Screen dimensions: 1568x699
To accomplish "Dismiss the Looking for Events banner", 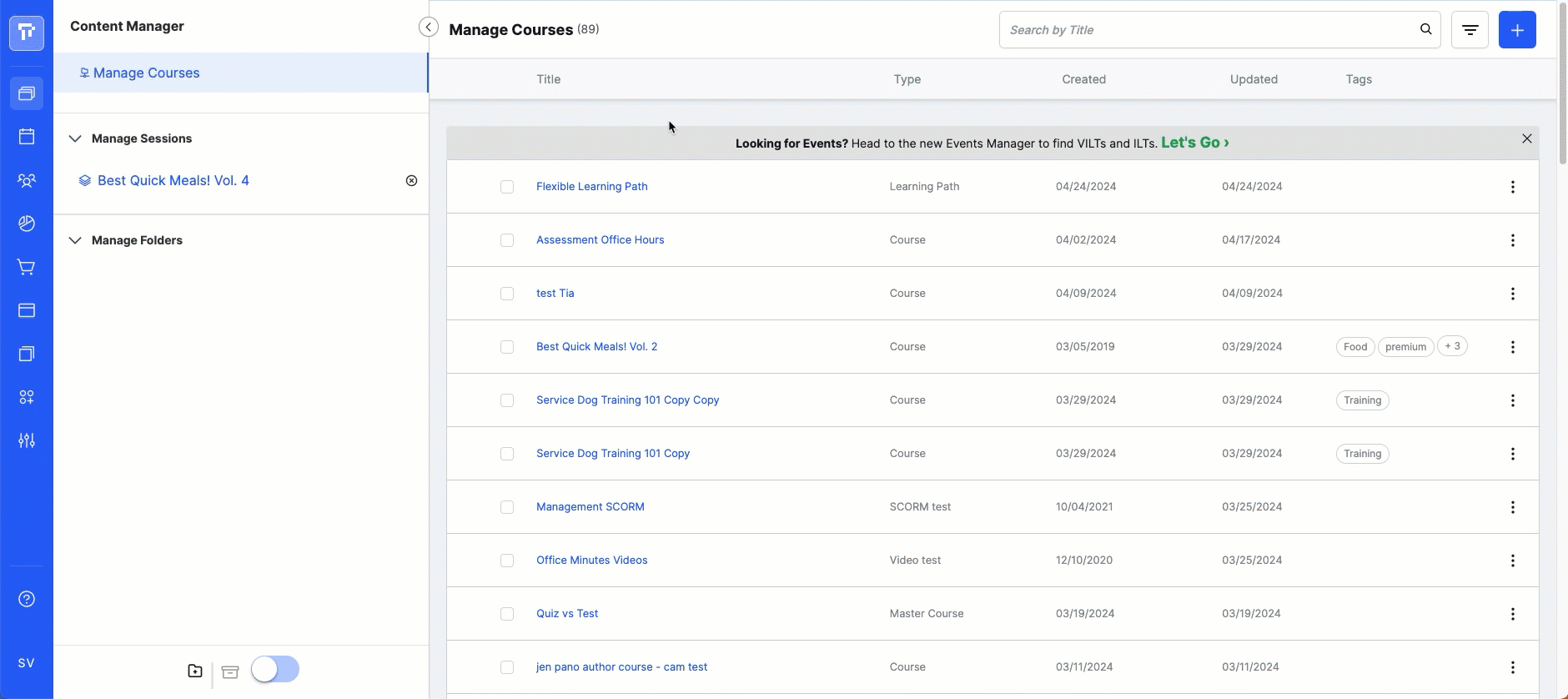I will [x=1526, y=138].
